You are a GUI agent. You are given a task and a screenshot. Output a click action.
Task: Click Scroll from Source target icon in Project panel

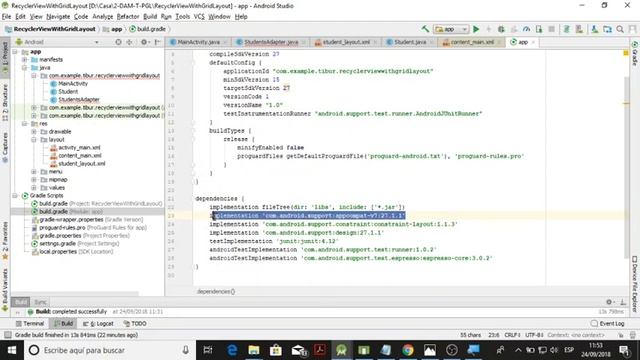[118, 42]
